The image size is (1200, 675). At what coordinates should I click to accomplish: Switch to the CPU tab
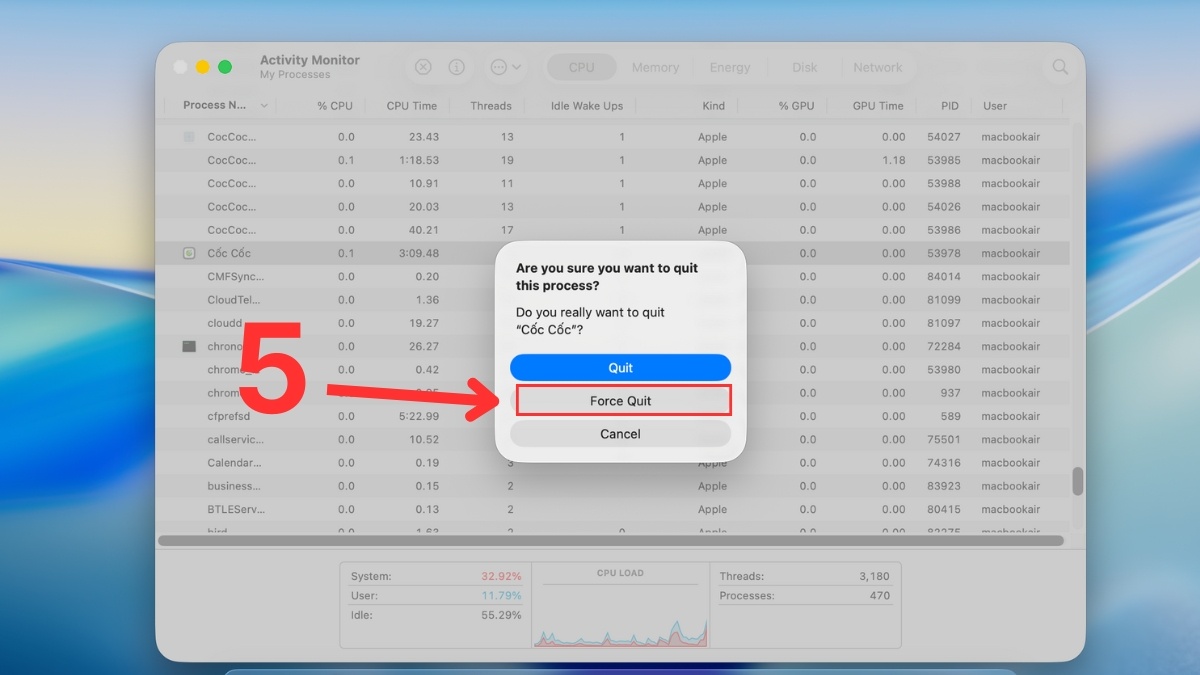click(x=581, y=67)
